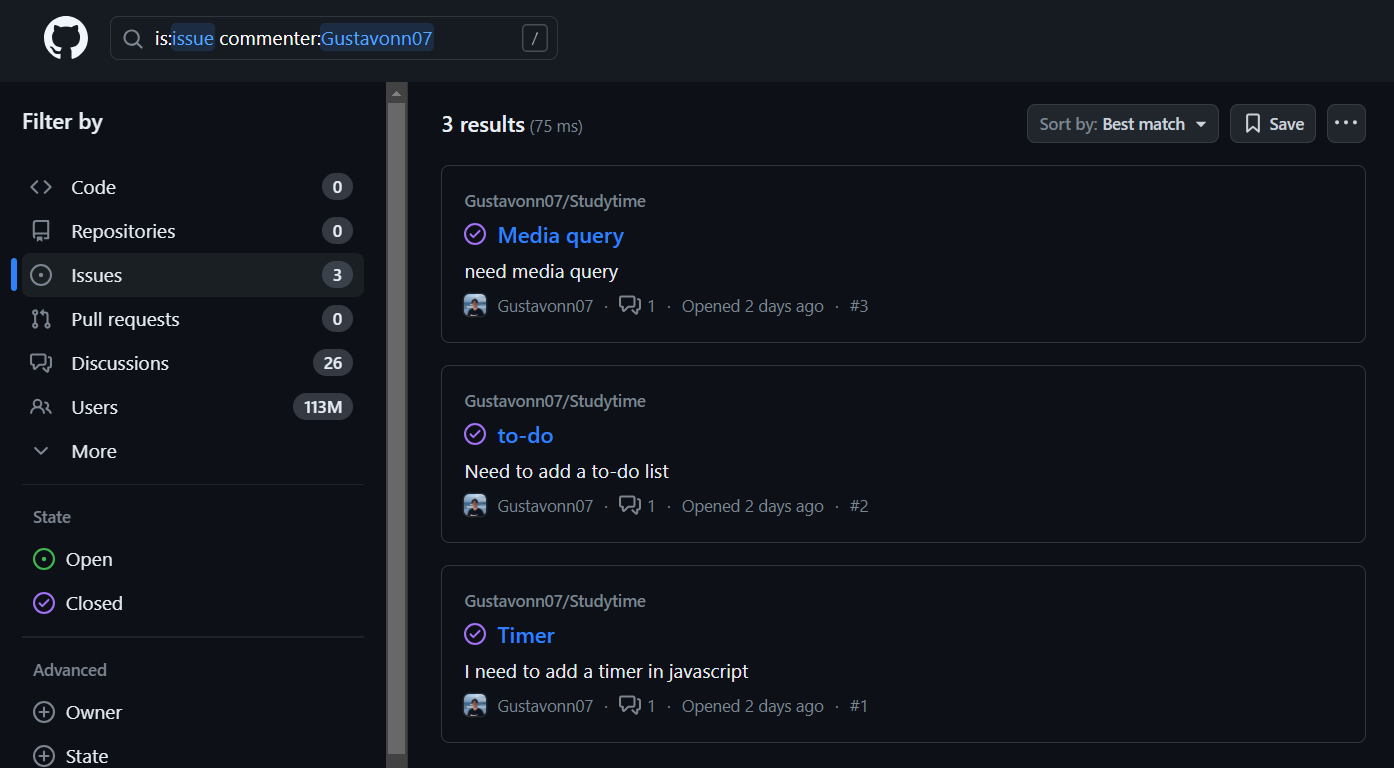Open the Users search results
1394x768 pixels.
[x=95, y=407]
